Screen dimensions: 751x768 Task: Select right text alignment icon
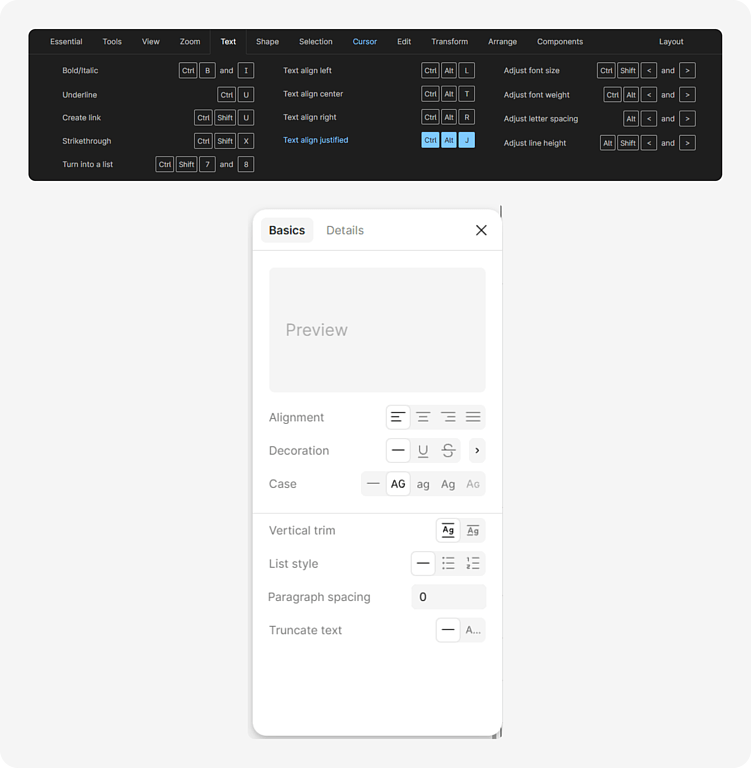[448, 417]
